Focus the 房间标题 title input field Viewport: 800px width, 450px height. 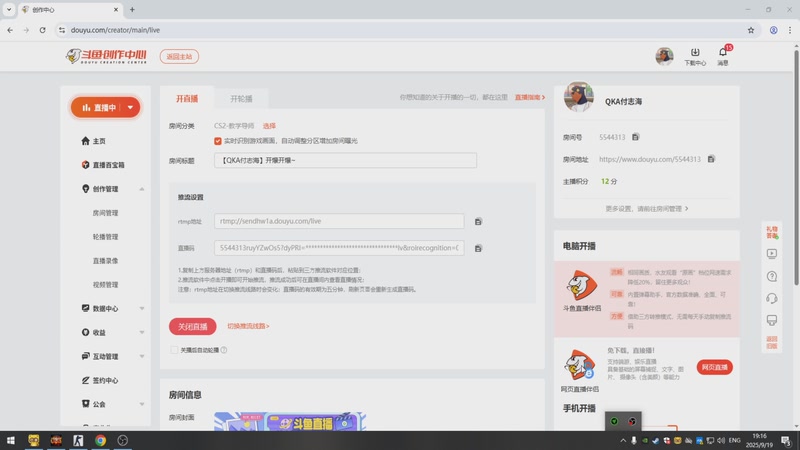click(345, 160)
